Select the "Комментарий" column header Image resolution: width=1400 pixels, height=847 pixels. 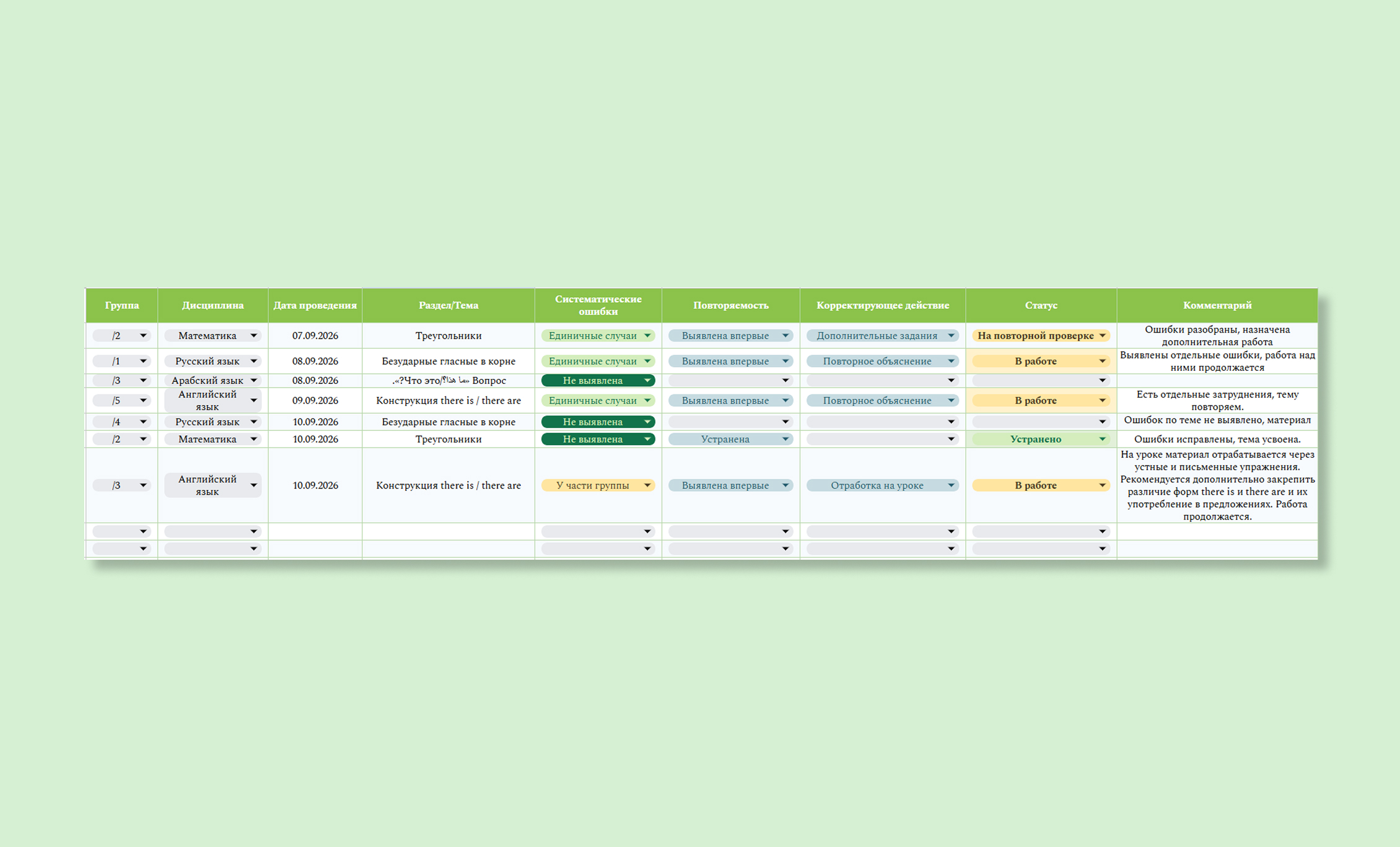tap(1217, 305)
